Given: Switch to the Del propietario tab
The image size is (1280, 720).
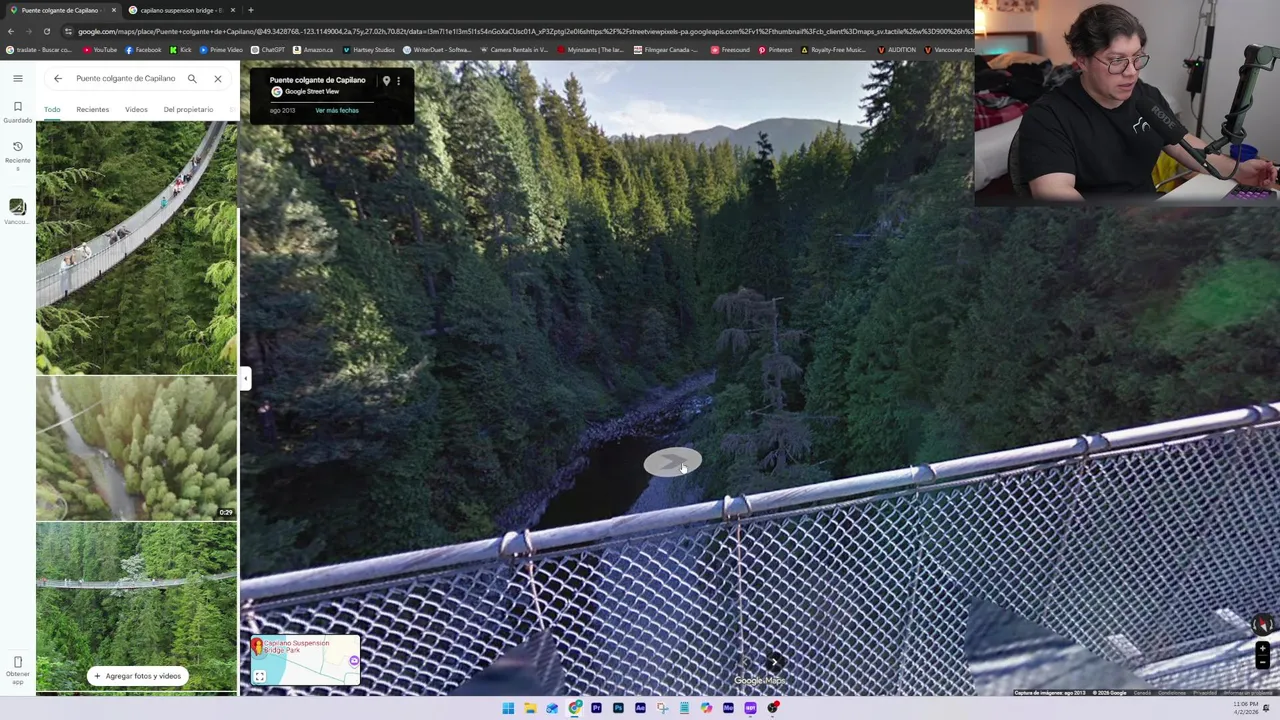Looking at the screenshot, I should [188, 109].
